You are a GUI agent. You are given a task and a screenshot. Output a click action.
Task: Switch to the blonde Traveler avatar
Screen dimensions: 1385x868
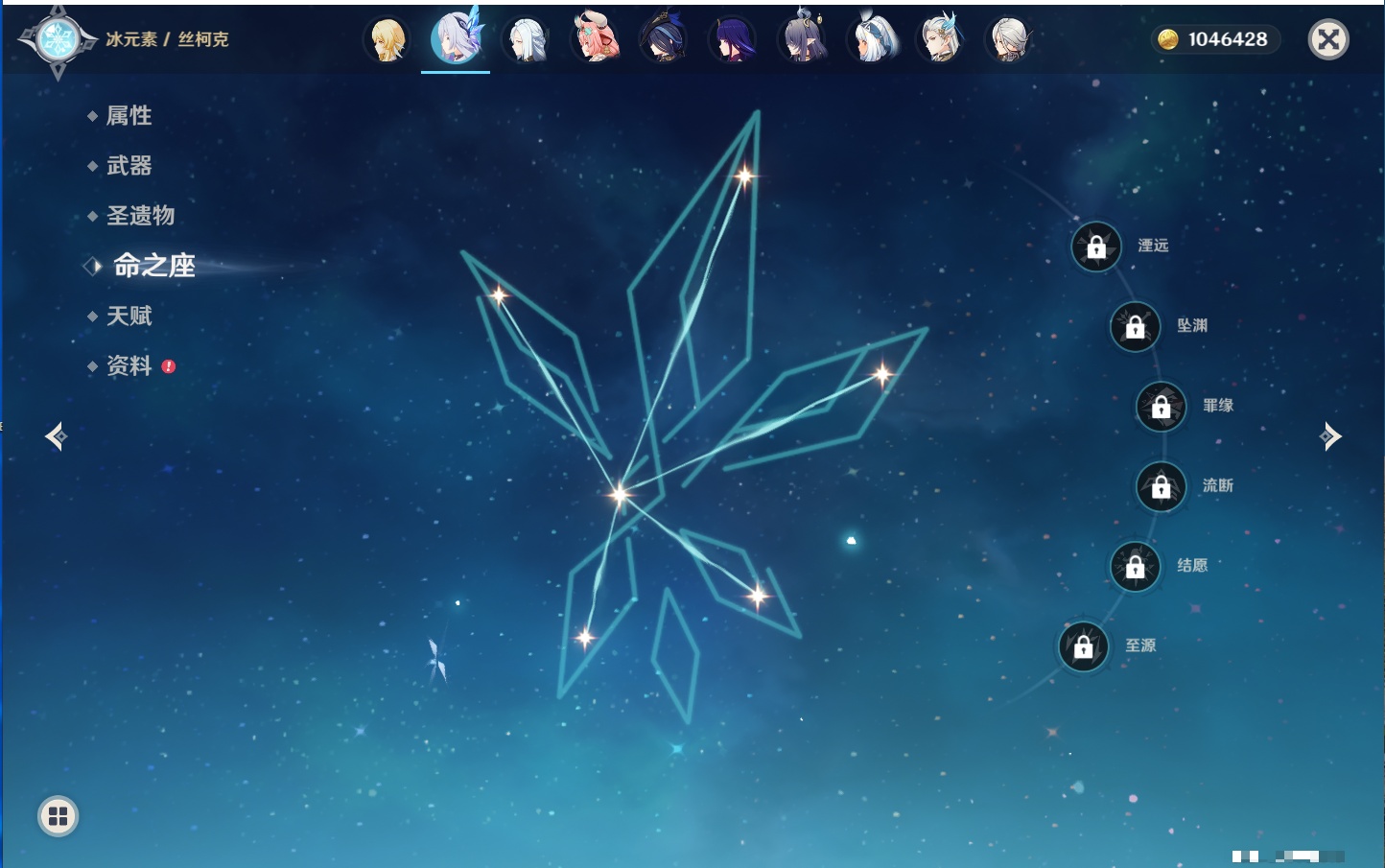[x=387, y=40]
